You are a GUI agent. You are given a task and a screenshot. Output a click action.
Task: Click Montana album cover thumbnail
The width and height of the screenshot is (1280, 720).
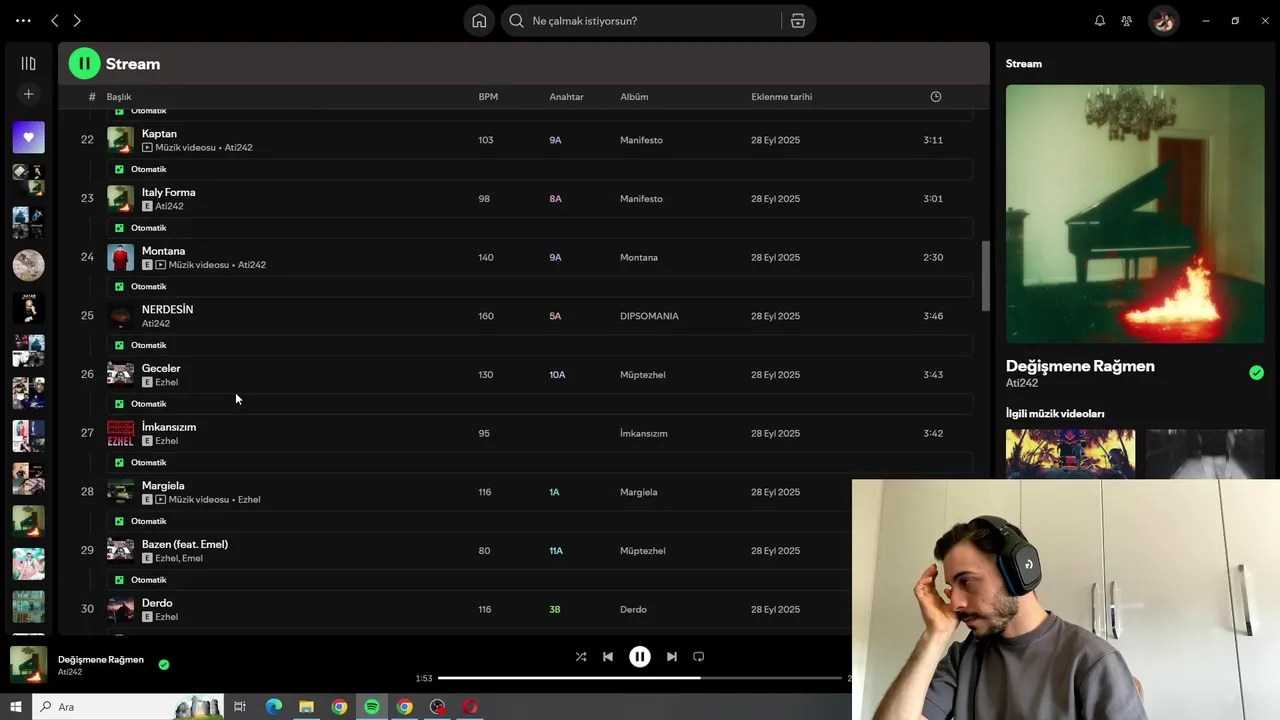120,257
